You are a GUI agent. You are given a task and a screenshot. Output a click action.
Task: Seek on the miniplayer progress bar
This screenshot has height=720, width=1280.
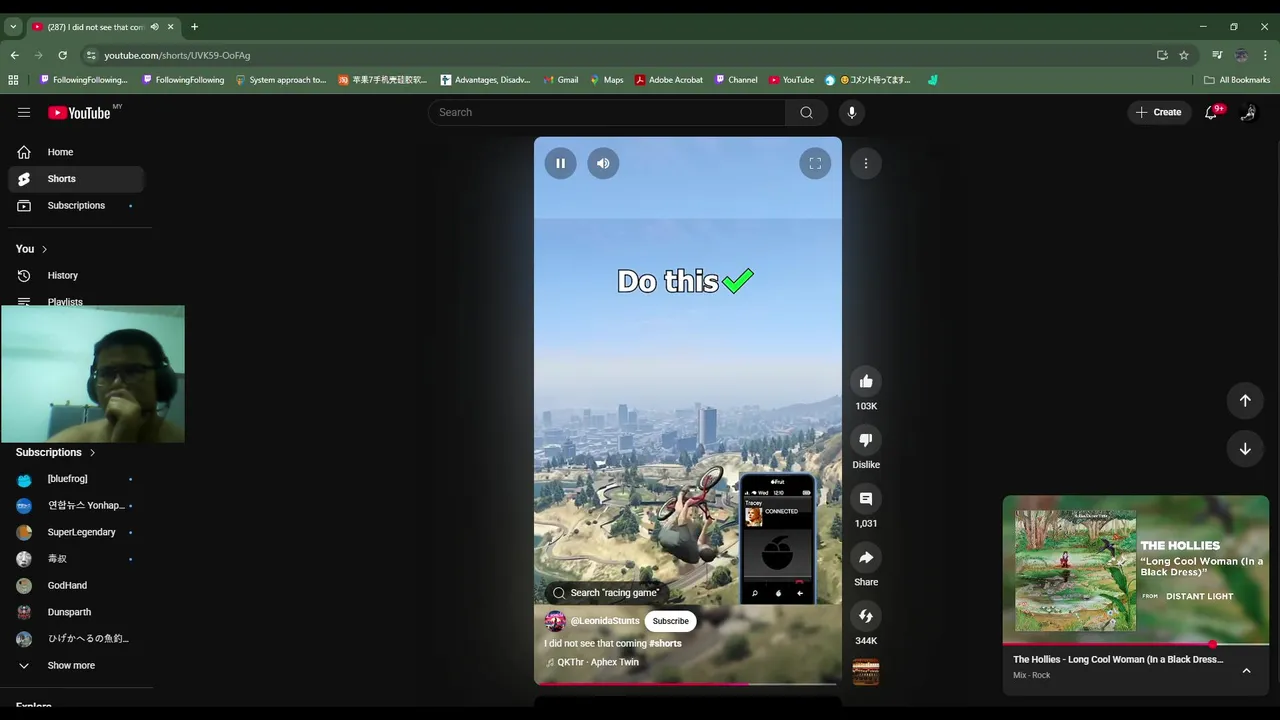click(1136, 644)
